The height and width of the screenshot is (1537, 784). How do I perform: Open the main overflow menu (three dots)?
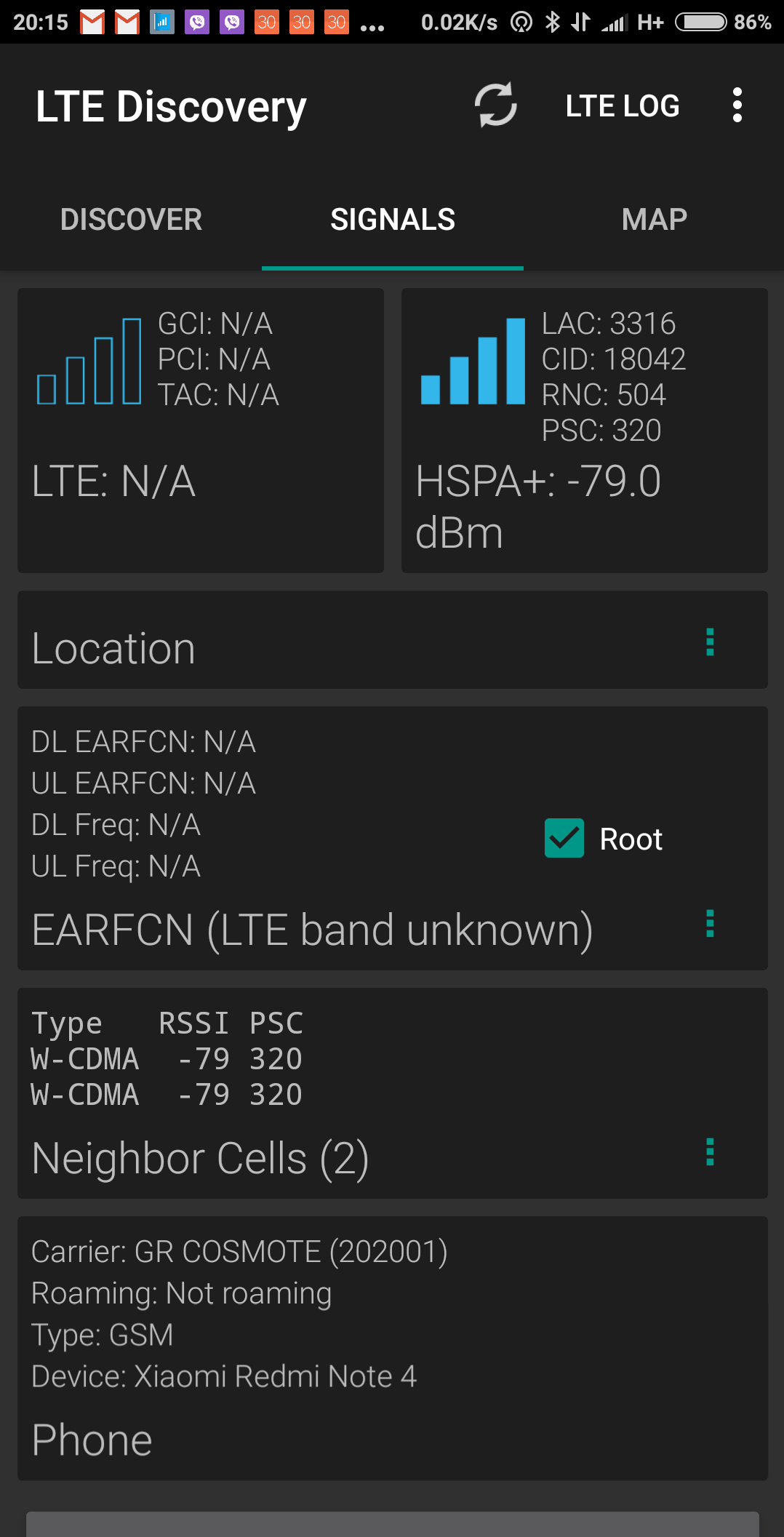tap(737, 105)
